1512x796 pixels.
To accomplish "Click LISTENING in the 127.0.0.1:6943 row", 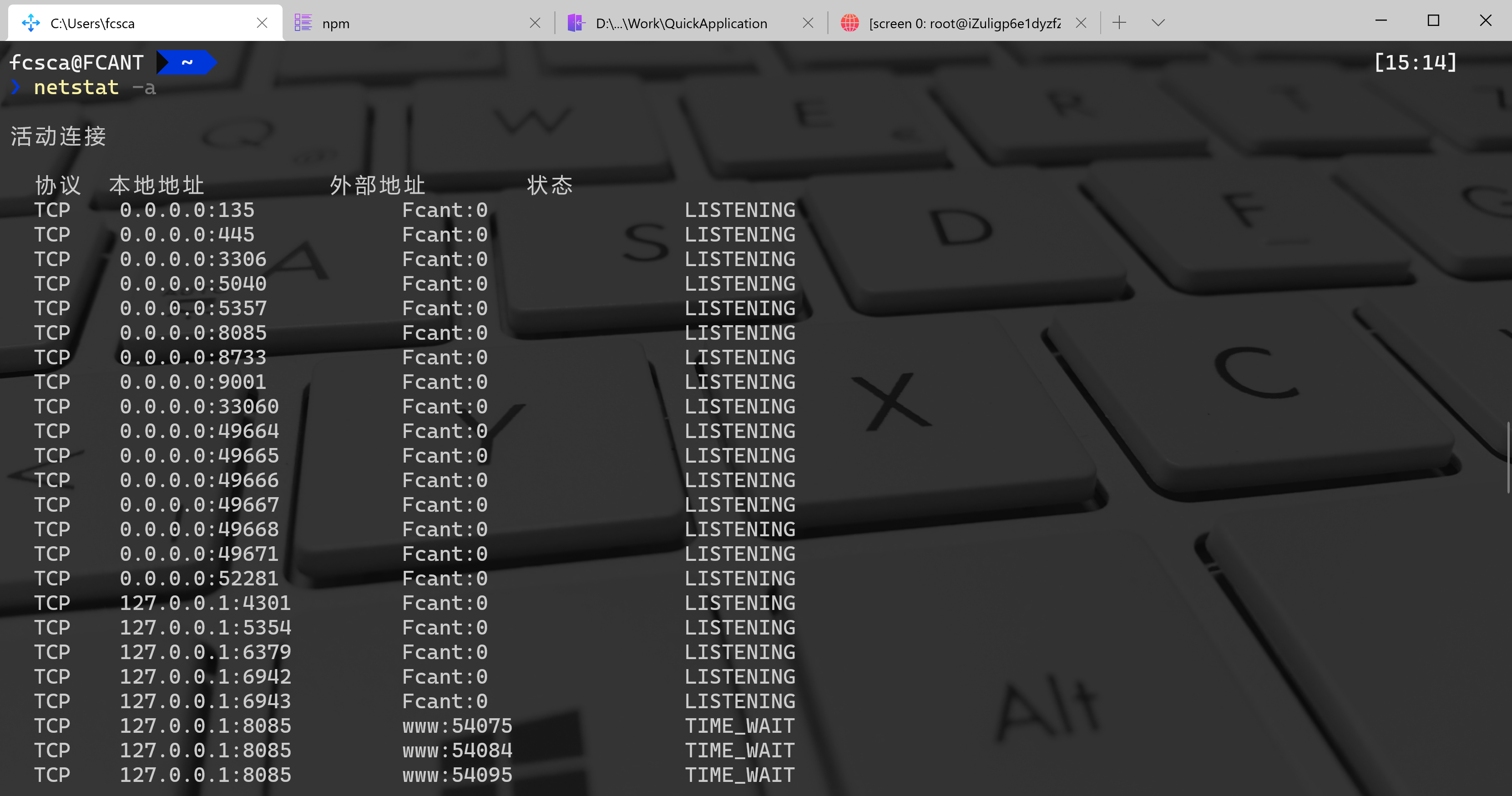I will (x=739, y=701).
